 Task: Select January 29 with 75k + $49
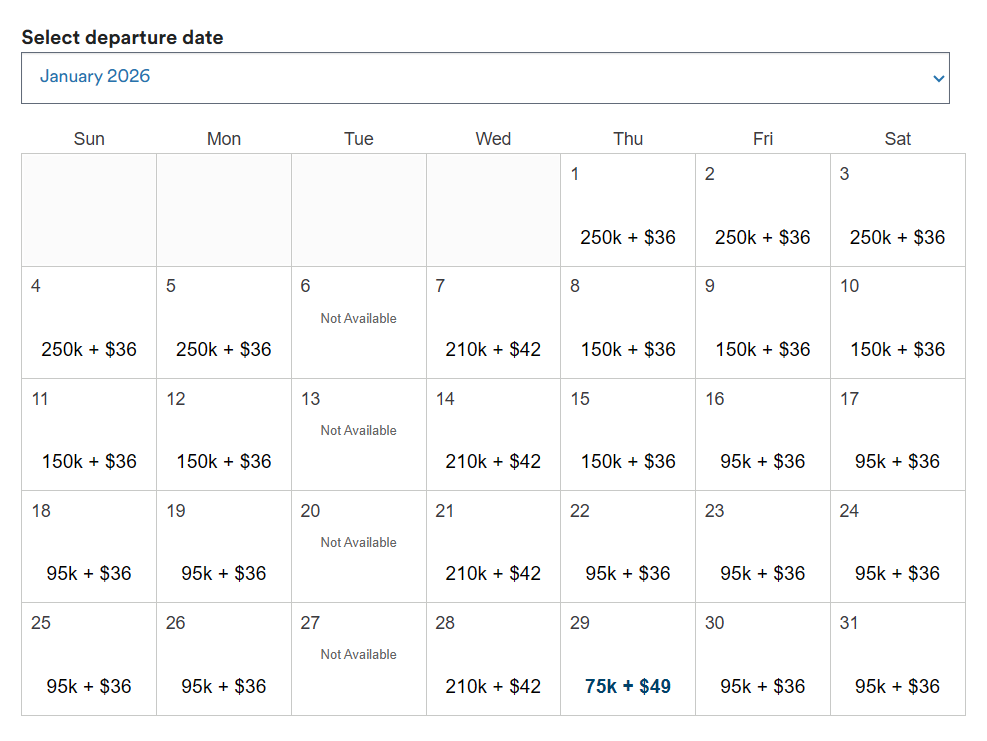[628, 660]
